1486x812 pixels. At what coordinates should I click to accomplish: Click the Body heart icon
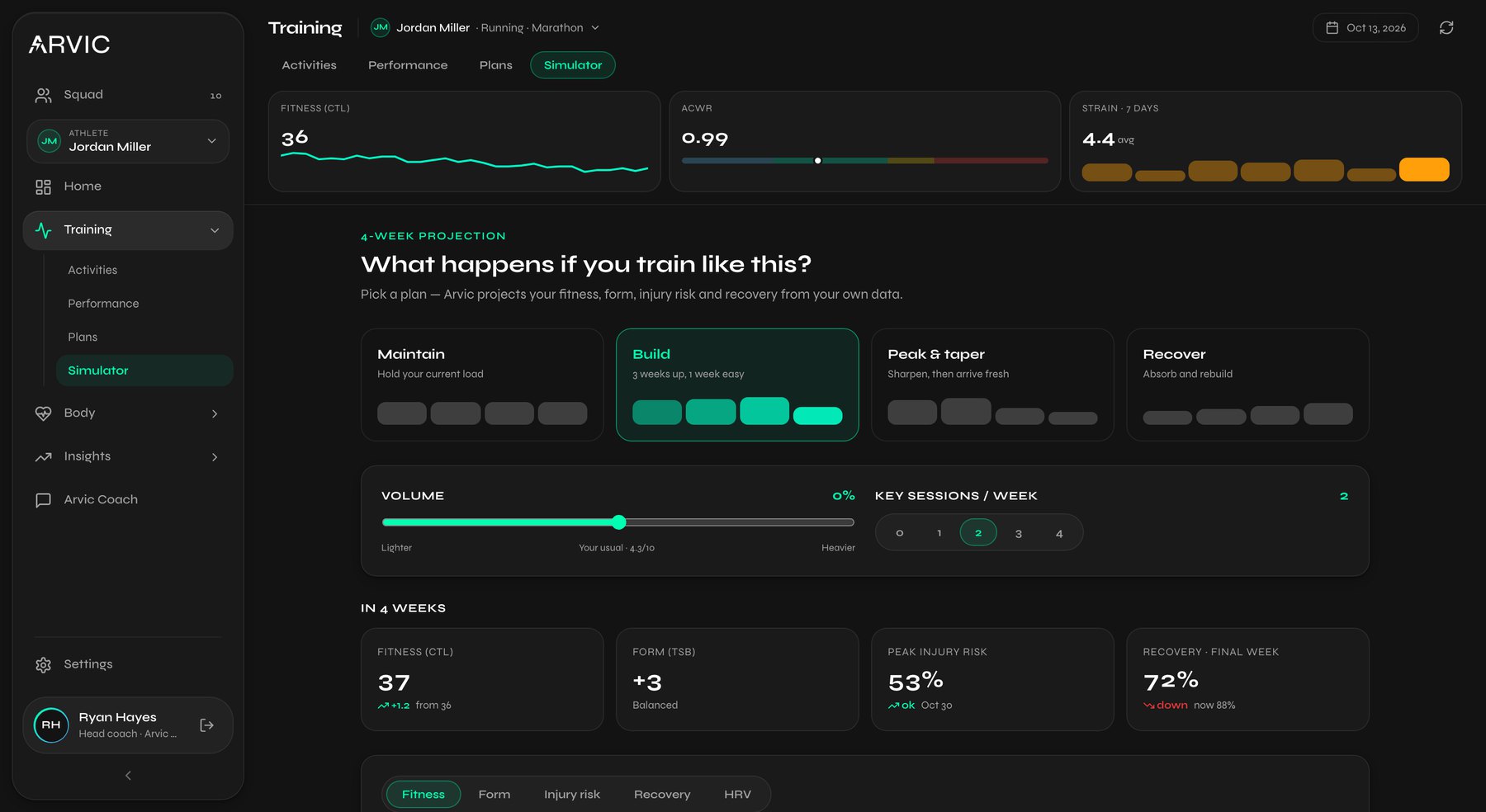[x=43, y=413]
